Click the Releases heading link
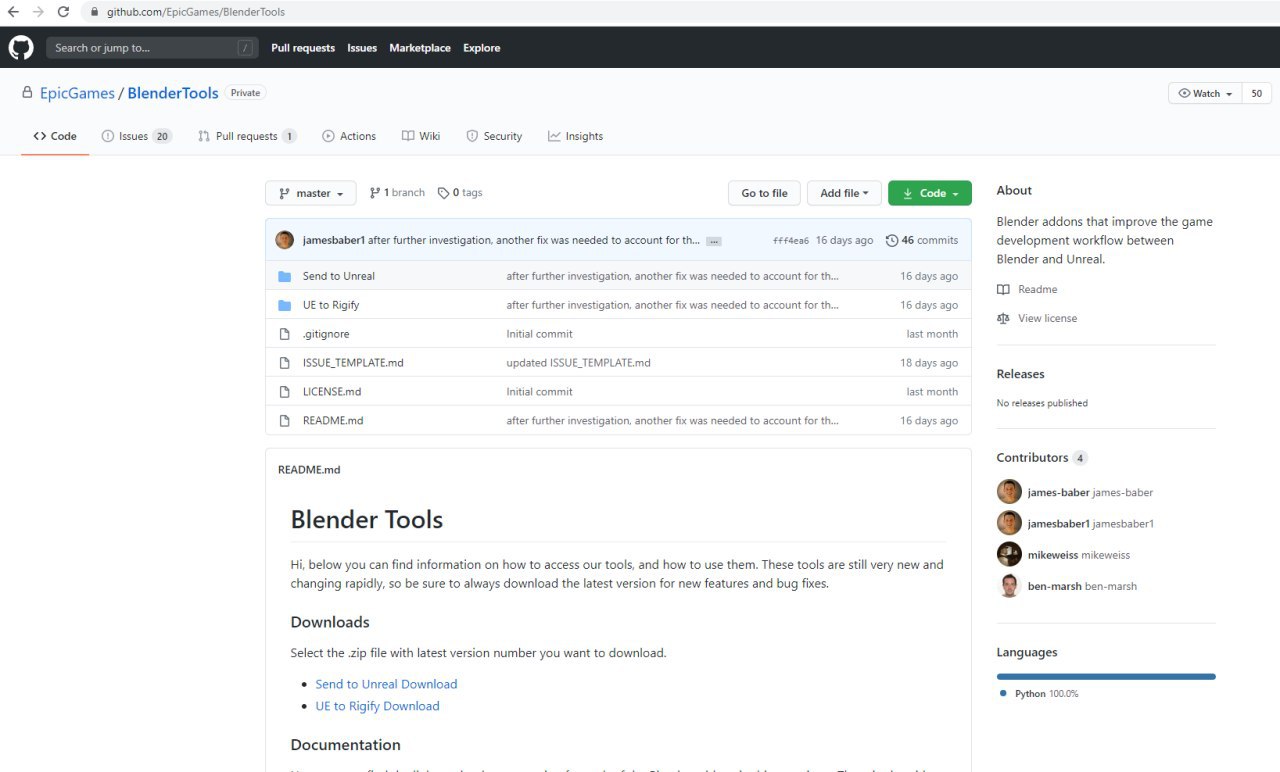1280x772 pixels. click(x=1020, y=374)
